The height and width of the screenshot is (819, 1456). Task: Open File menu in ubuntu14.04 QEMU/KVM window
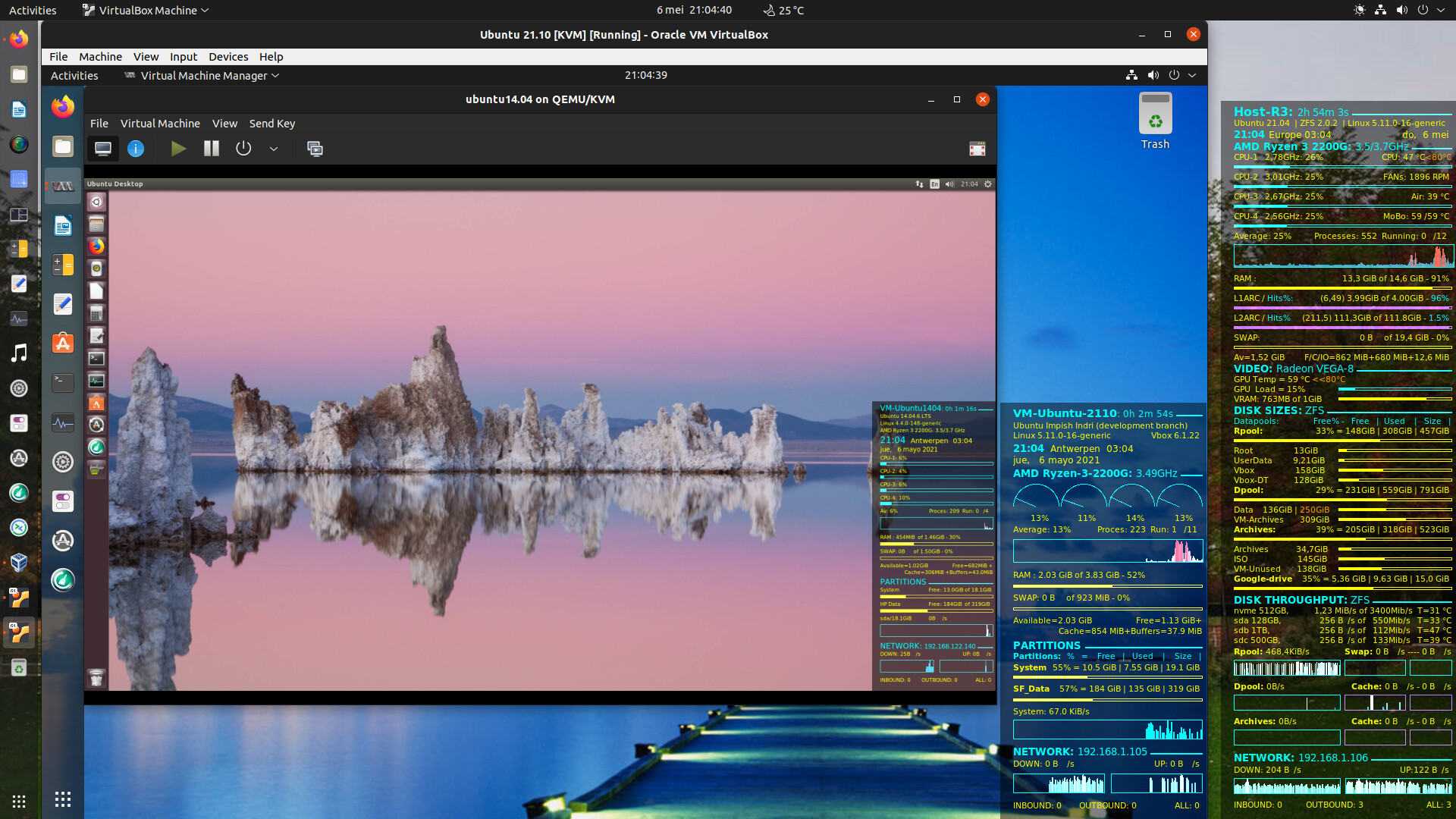click(99, 124)
